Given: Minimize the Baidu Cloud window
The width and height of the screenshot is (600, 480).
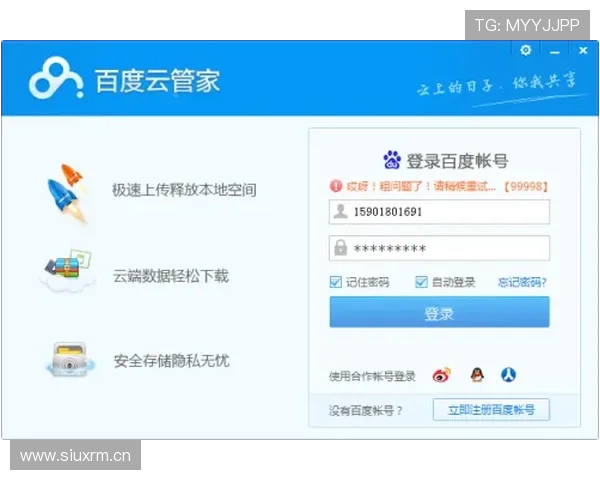Looking at the screenshot, I should (x=554, y=52).
